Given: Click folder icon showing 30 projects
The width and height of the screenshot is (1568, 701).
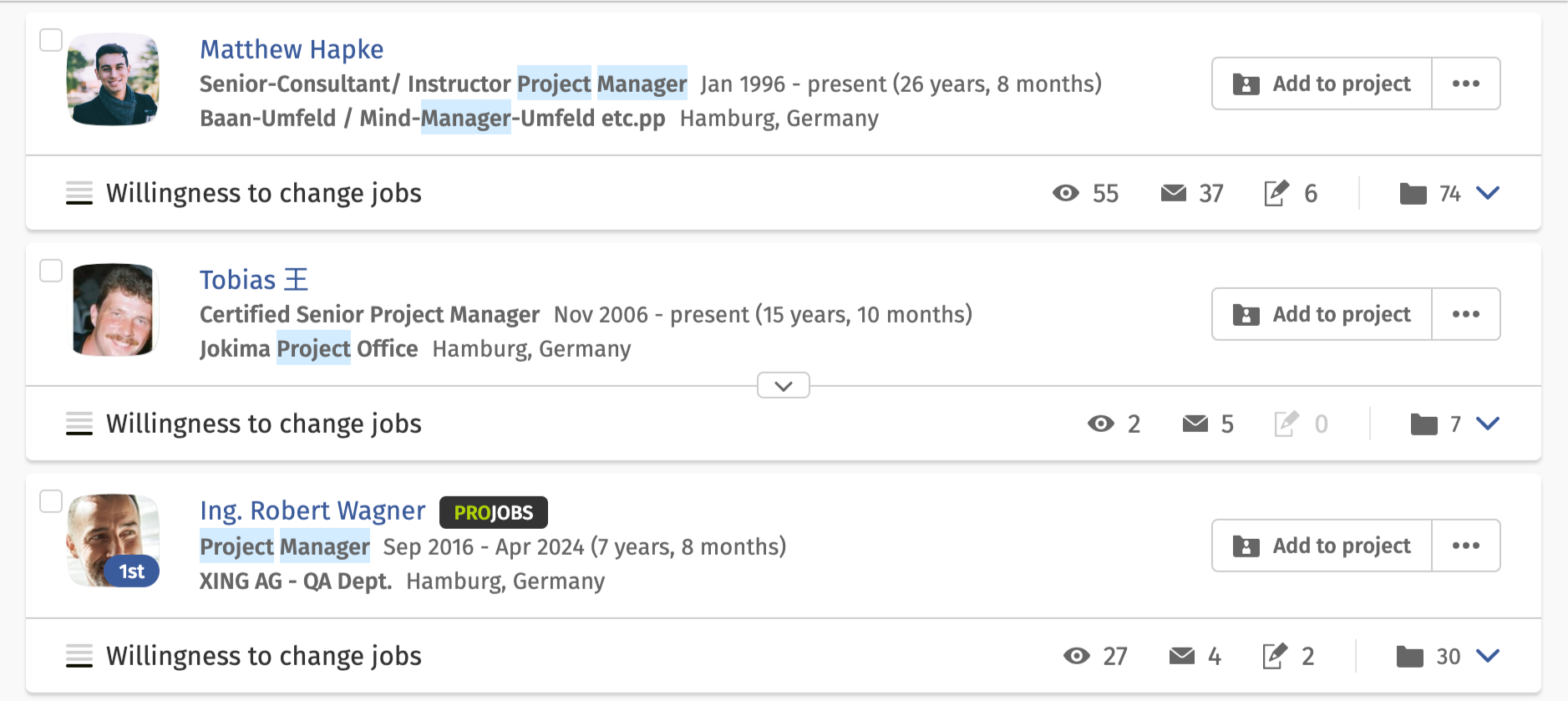Looking at the screenshot, I should tap(1410, 657).
